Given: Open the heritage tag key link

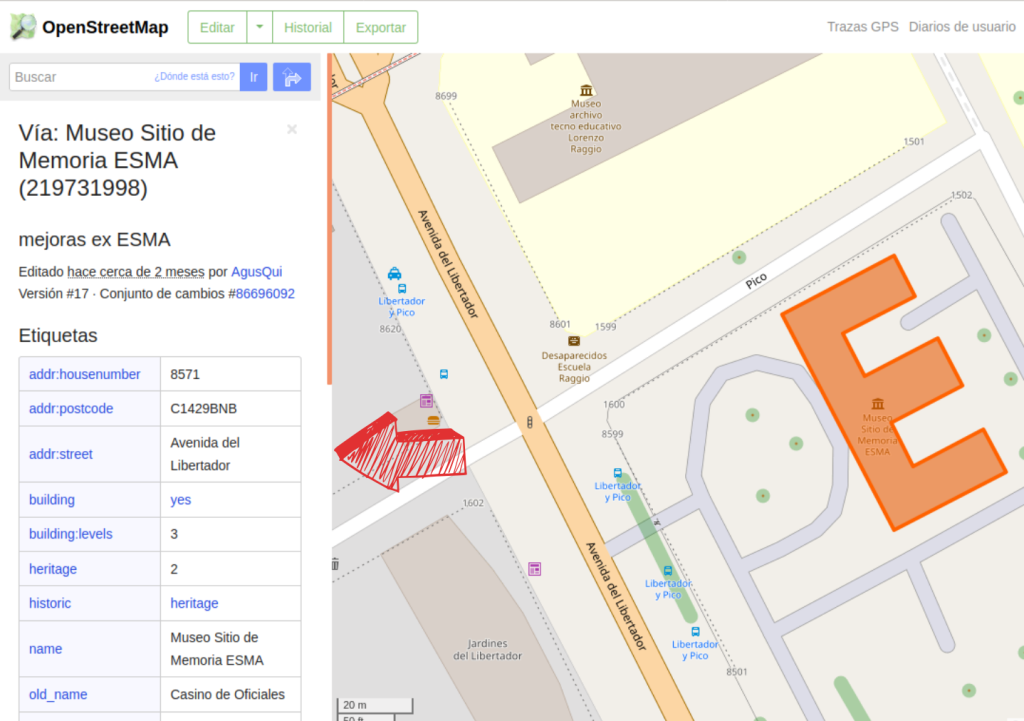Looking at the screenshot, I should pos(53,569).
